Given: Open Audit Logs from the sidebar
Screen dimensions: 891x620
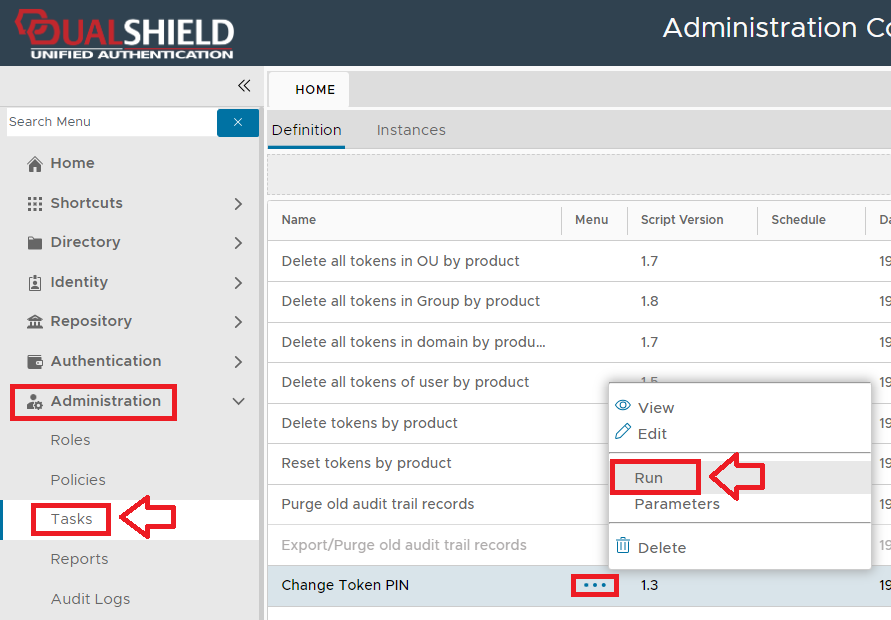Looking at the screenshot, I should coord(90,599).
